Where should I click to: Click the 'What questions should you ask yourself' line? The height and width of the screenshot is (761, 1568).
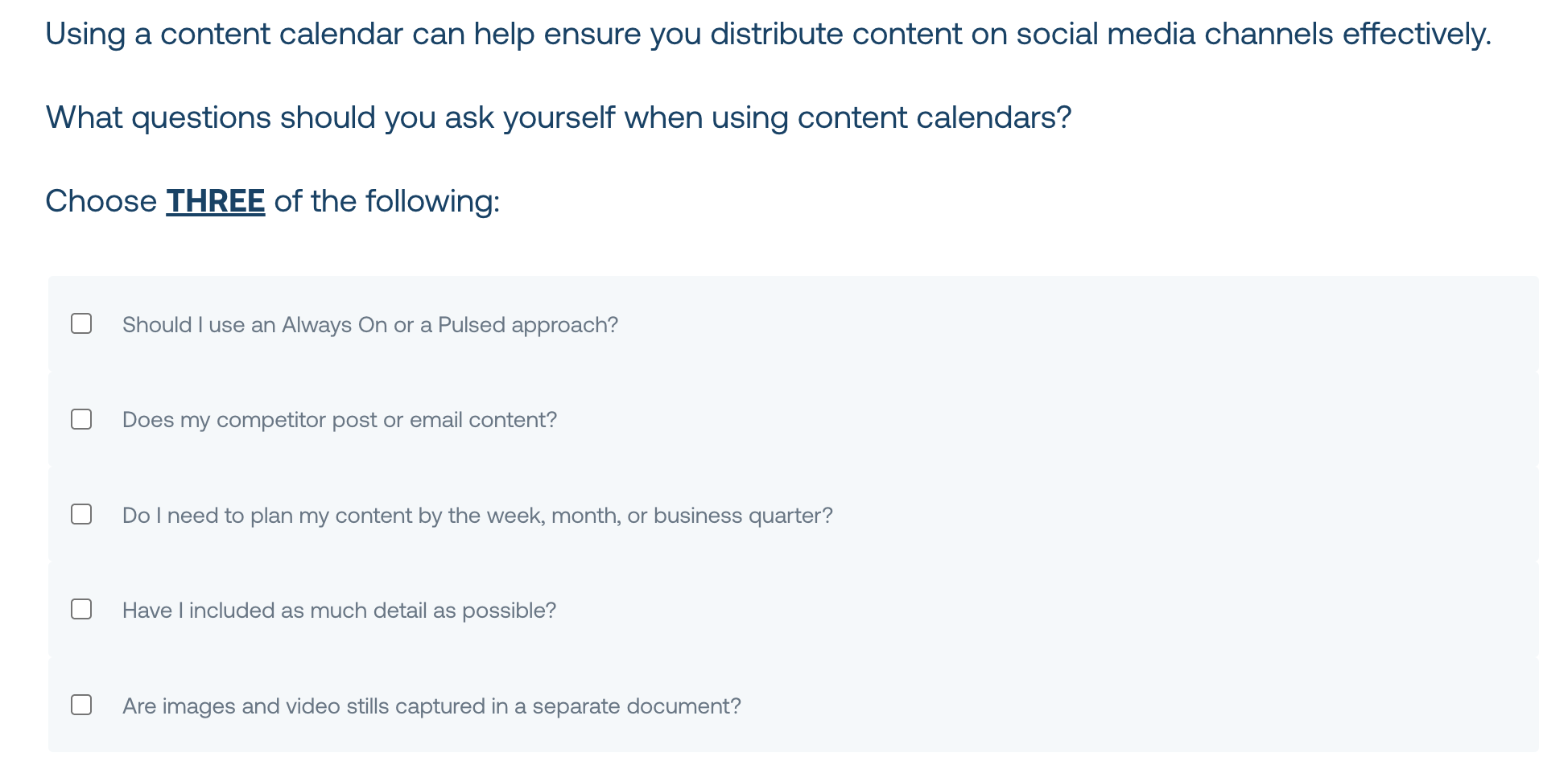(559, 117)
